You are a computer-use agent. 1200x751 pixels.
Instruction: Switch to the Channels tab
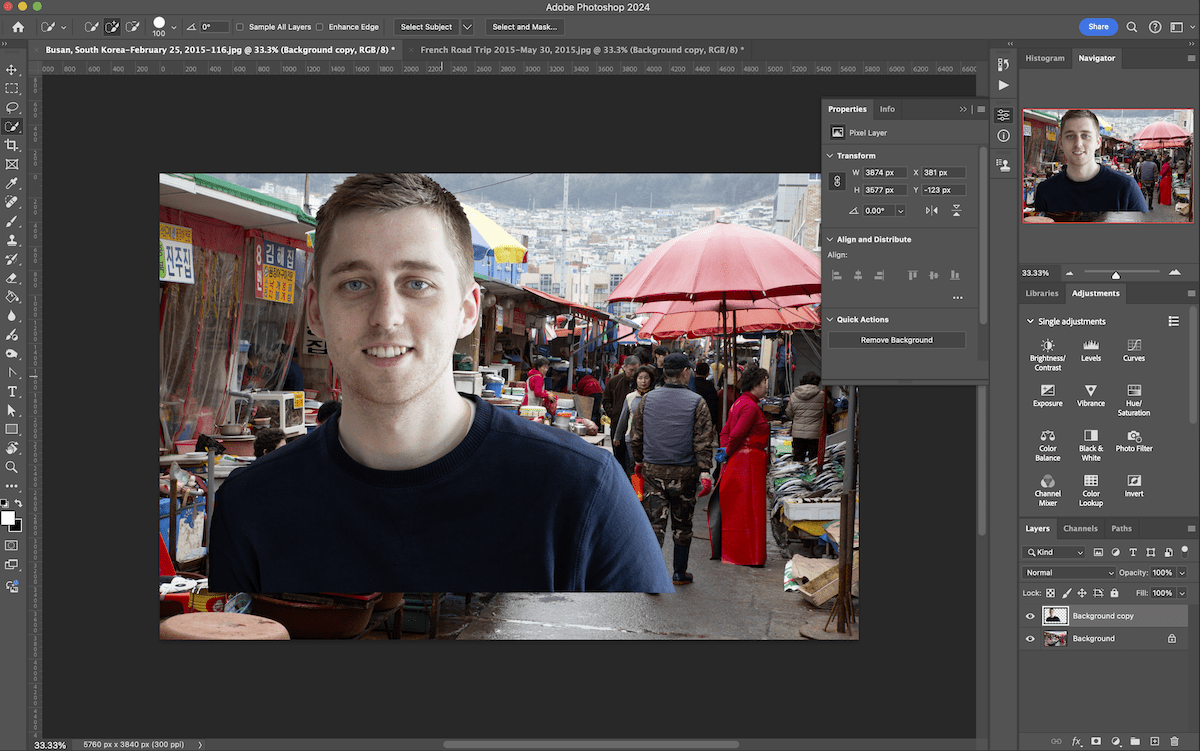(1080, 528)
